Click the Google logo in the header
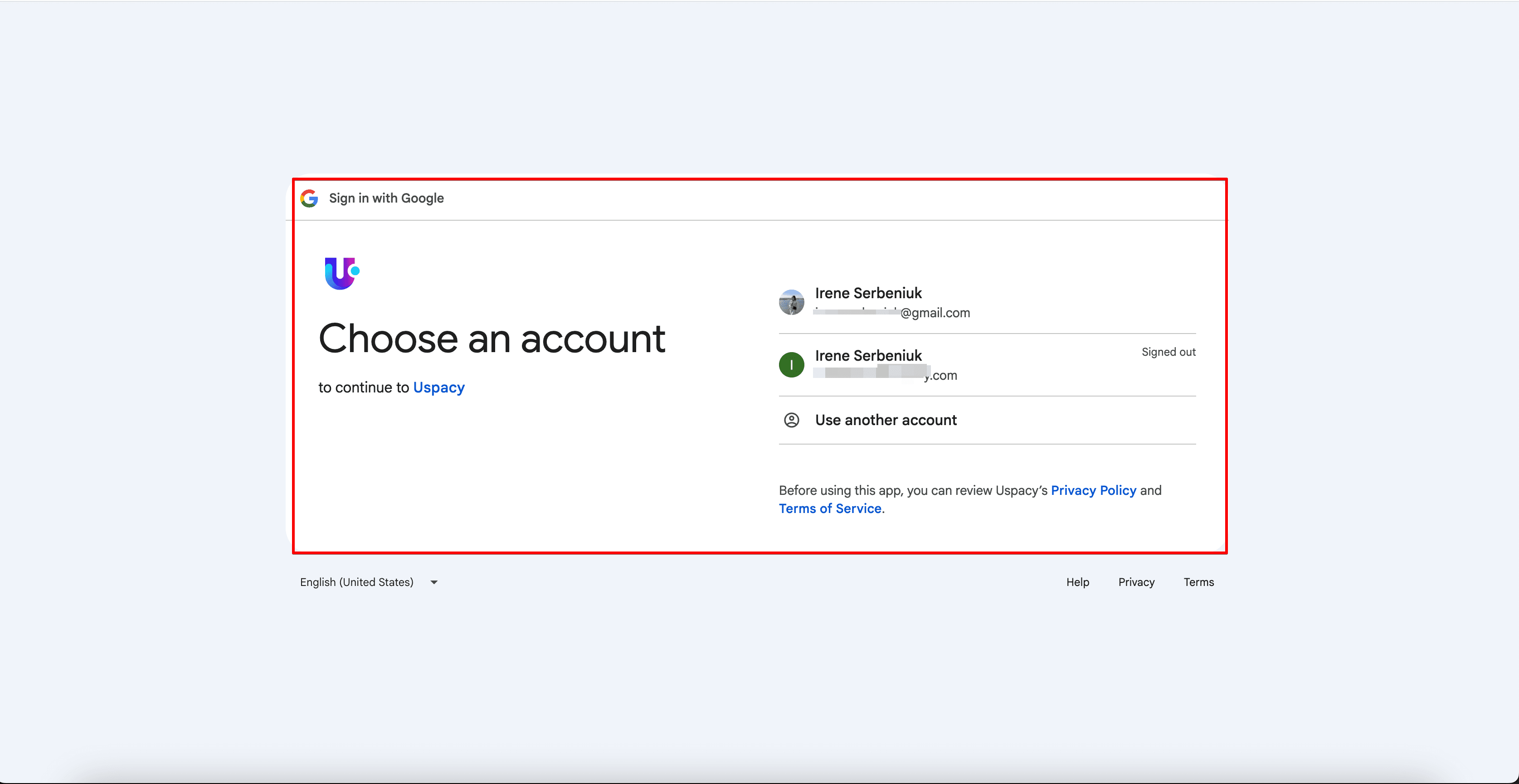 tap(309, 198)
